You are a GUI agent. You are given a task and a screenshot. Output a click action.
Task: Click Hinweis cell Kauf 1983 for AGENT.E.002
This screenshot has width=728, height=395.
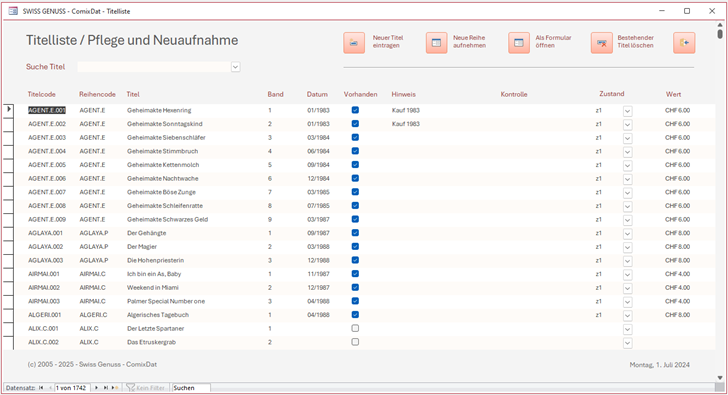405,124
